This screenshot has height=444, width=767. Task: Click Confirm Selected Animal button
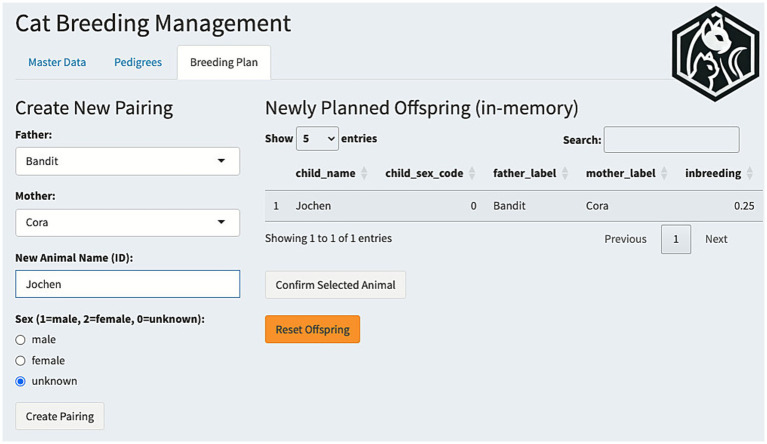335,285
